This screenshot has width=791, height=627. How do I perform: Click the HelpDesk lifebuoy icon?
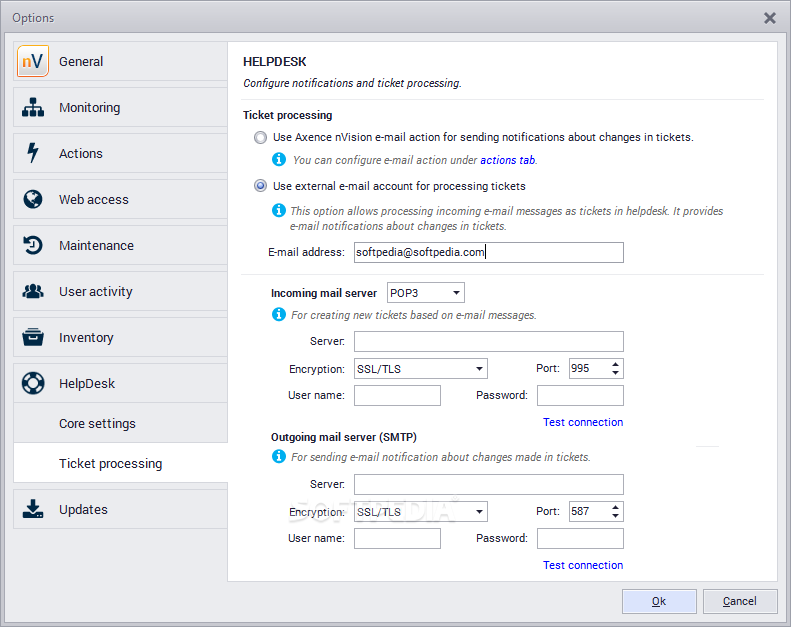click(x=33, y=383)
